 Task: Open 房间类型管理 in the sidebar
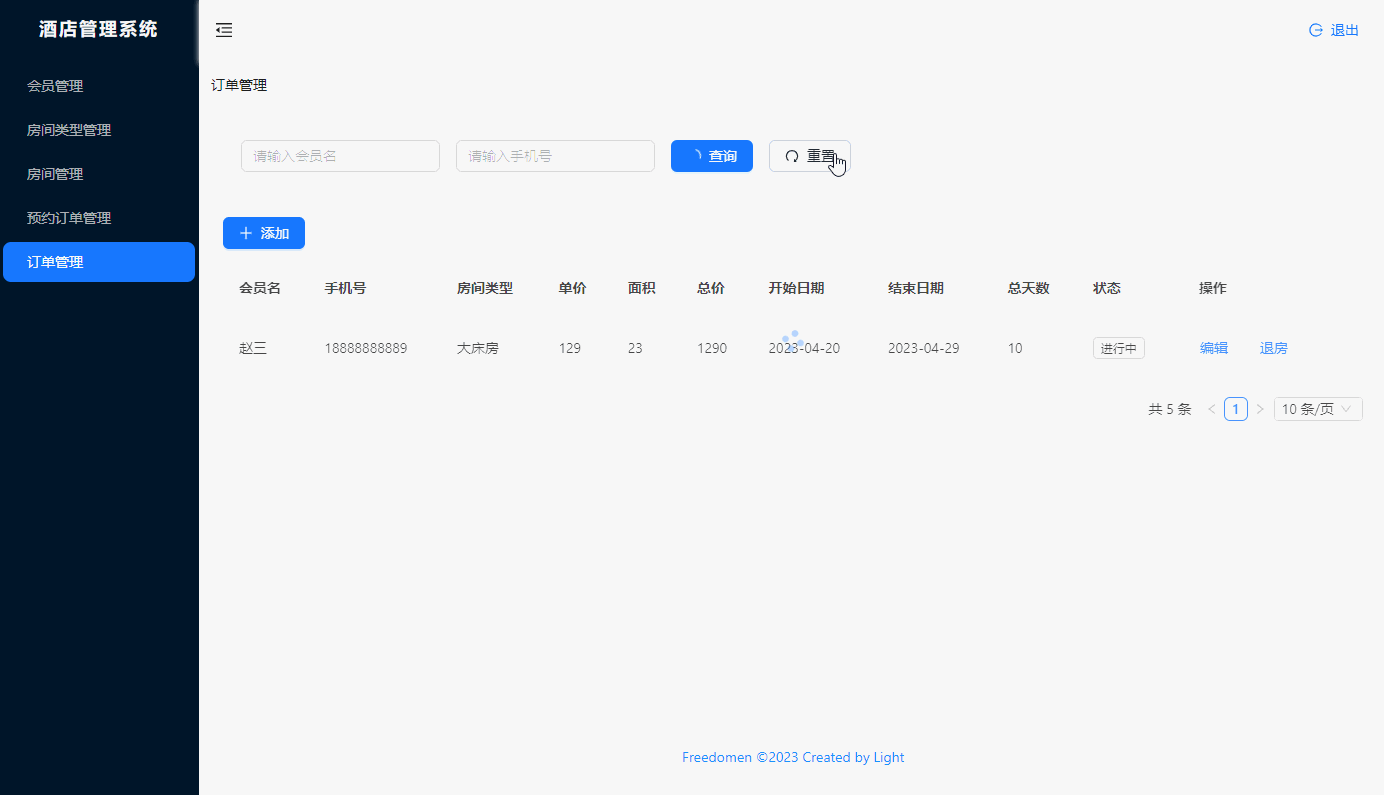coord(99,130)
